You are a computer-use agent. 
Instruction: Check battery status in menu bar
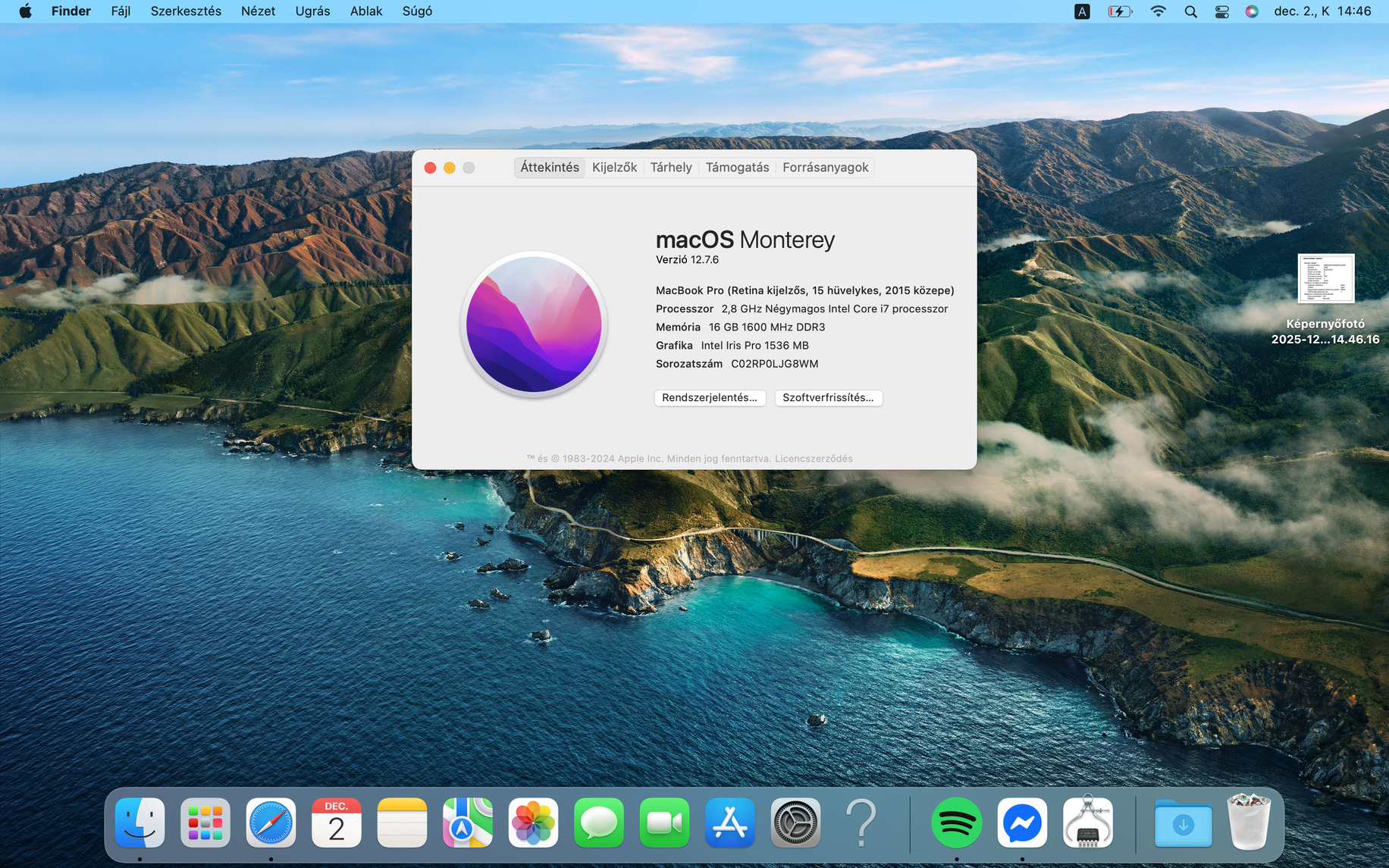pyautogui.click(x=1120, y=11)
